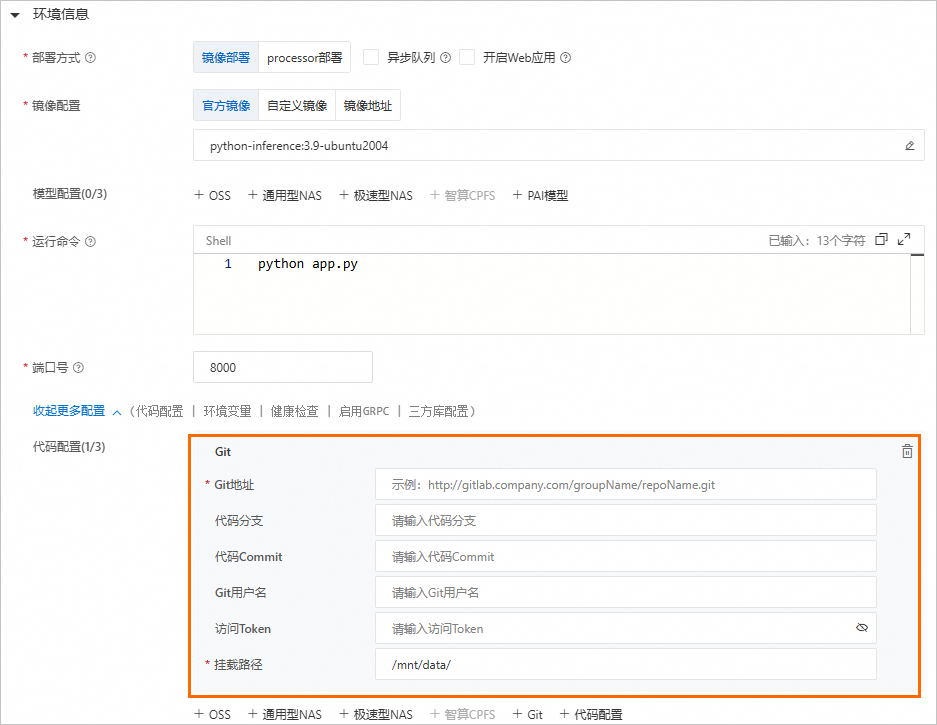Jump to 三方库配置 settings link
This screenshot has width=937, height=725.
click(x=439, y=411)
